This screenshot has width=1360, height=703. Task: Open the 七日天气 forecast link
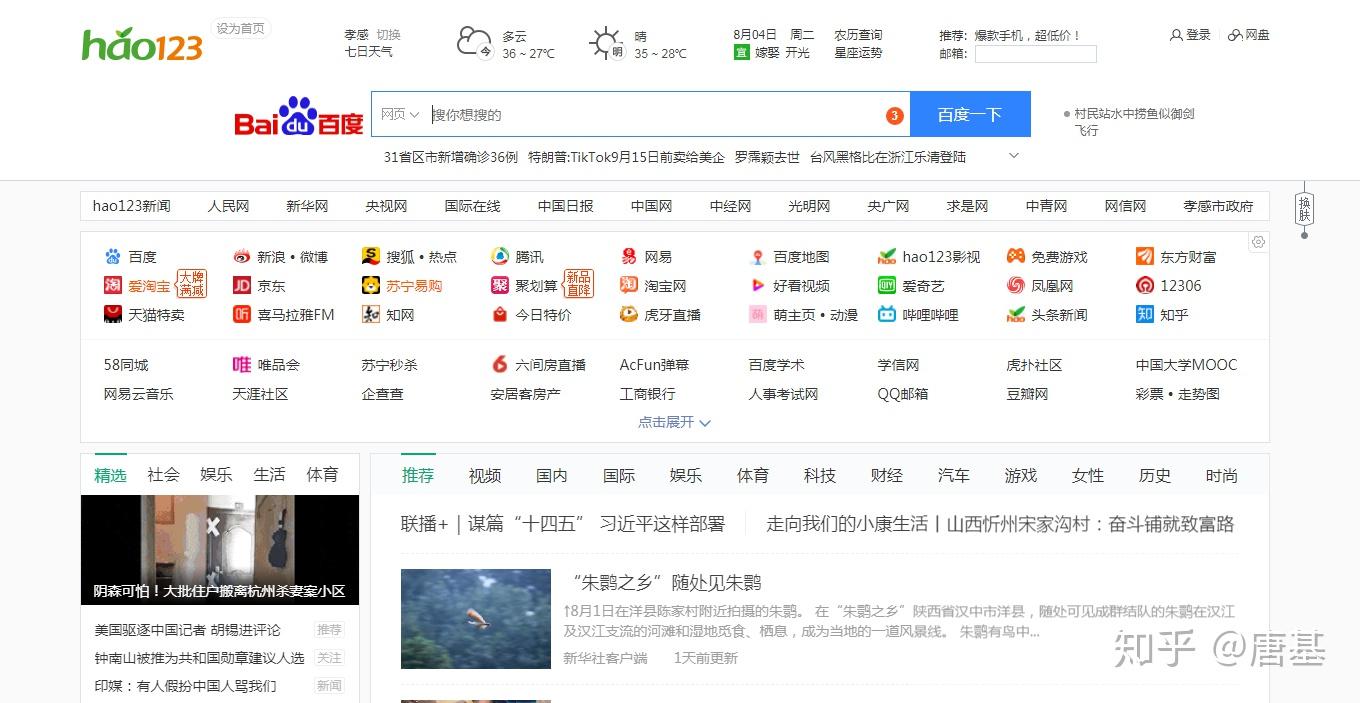tap(369, 51)
